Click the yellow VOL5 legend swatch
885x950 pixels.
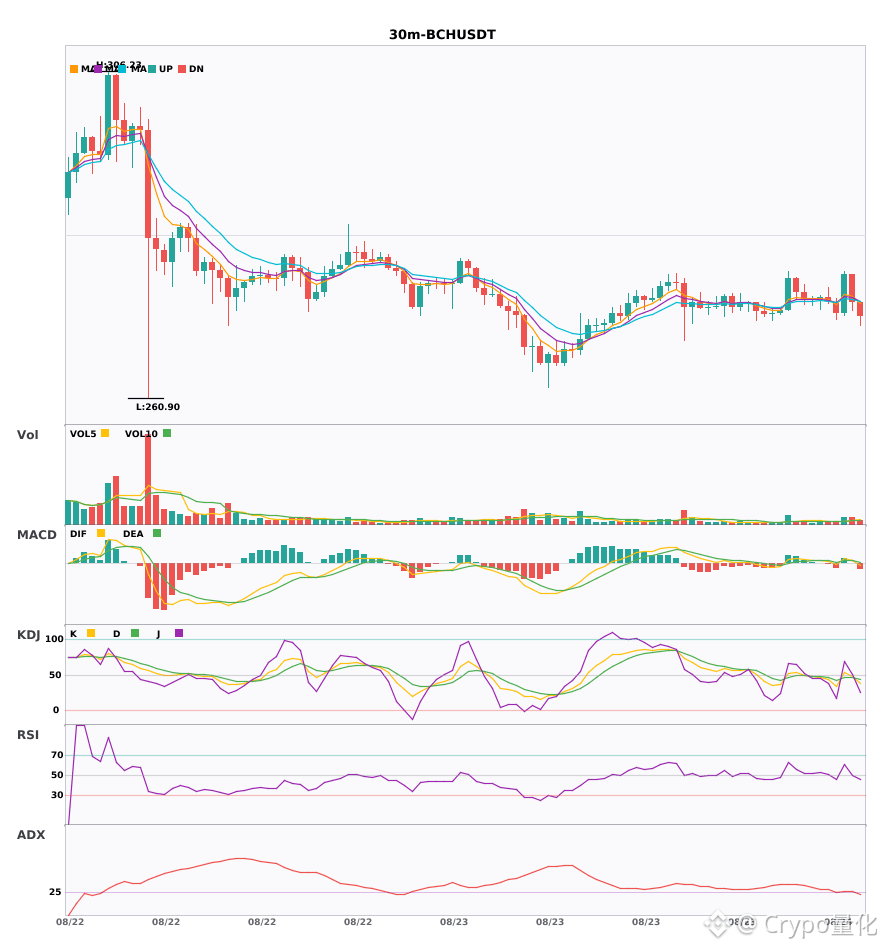click(105, 433)
